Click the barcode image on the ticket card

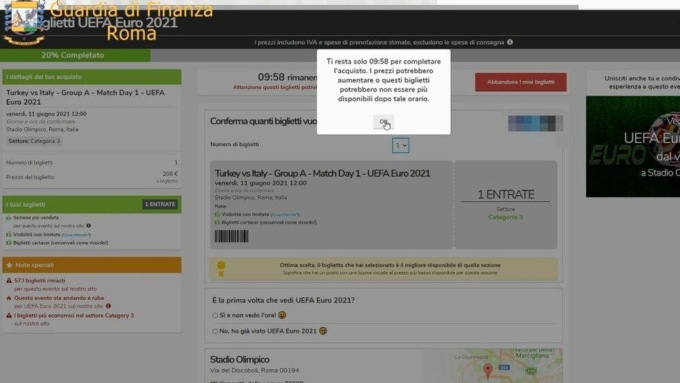click(232, 236)
